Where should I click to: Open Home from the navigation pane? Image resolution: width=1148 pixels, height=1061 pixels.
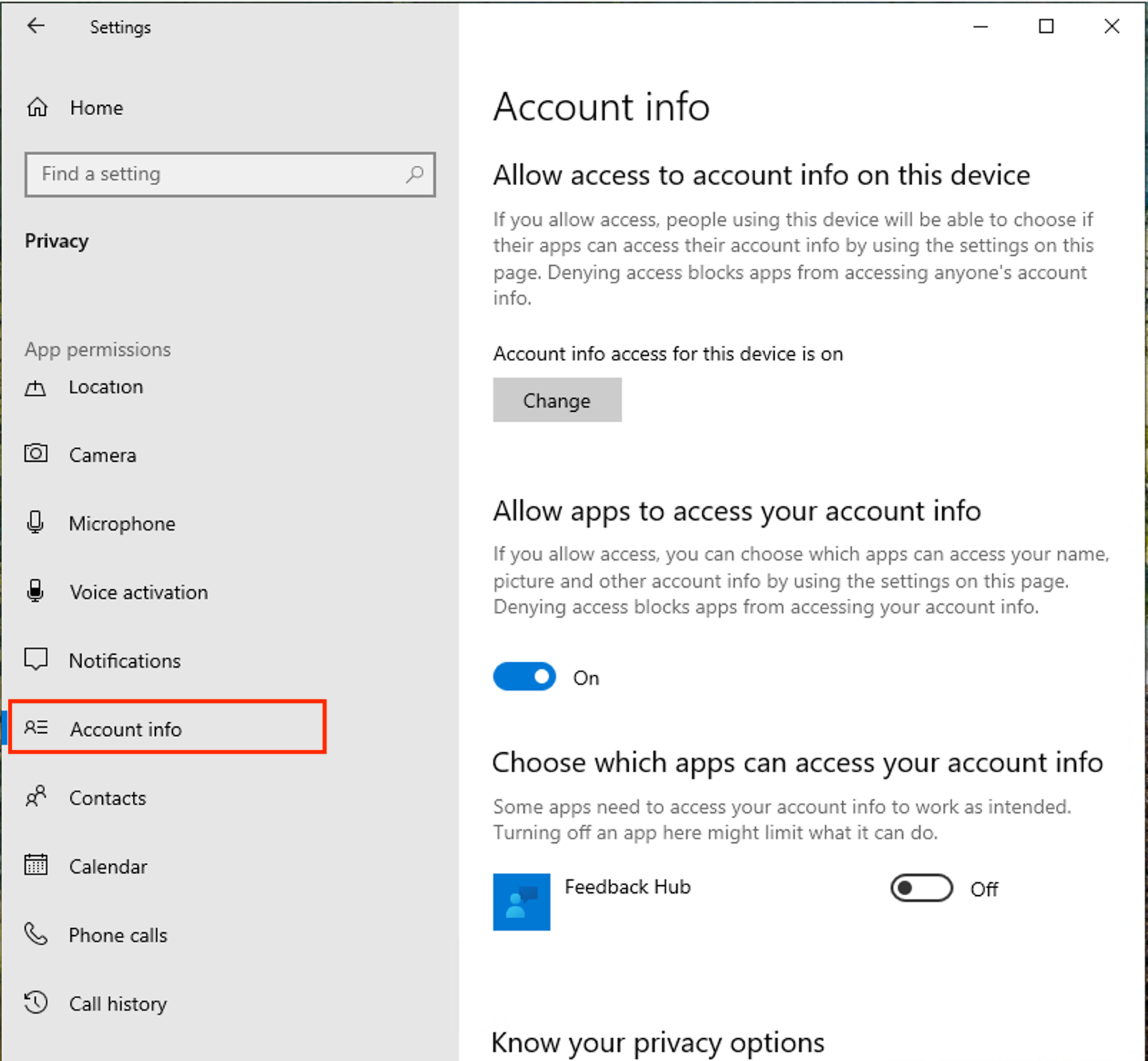[96, 107]
